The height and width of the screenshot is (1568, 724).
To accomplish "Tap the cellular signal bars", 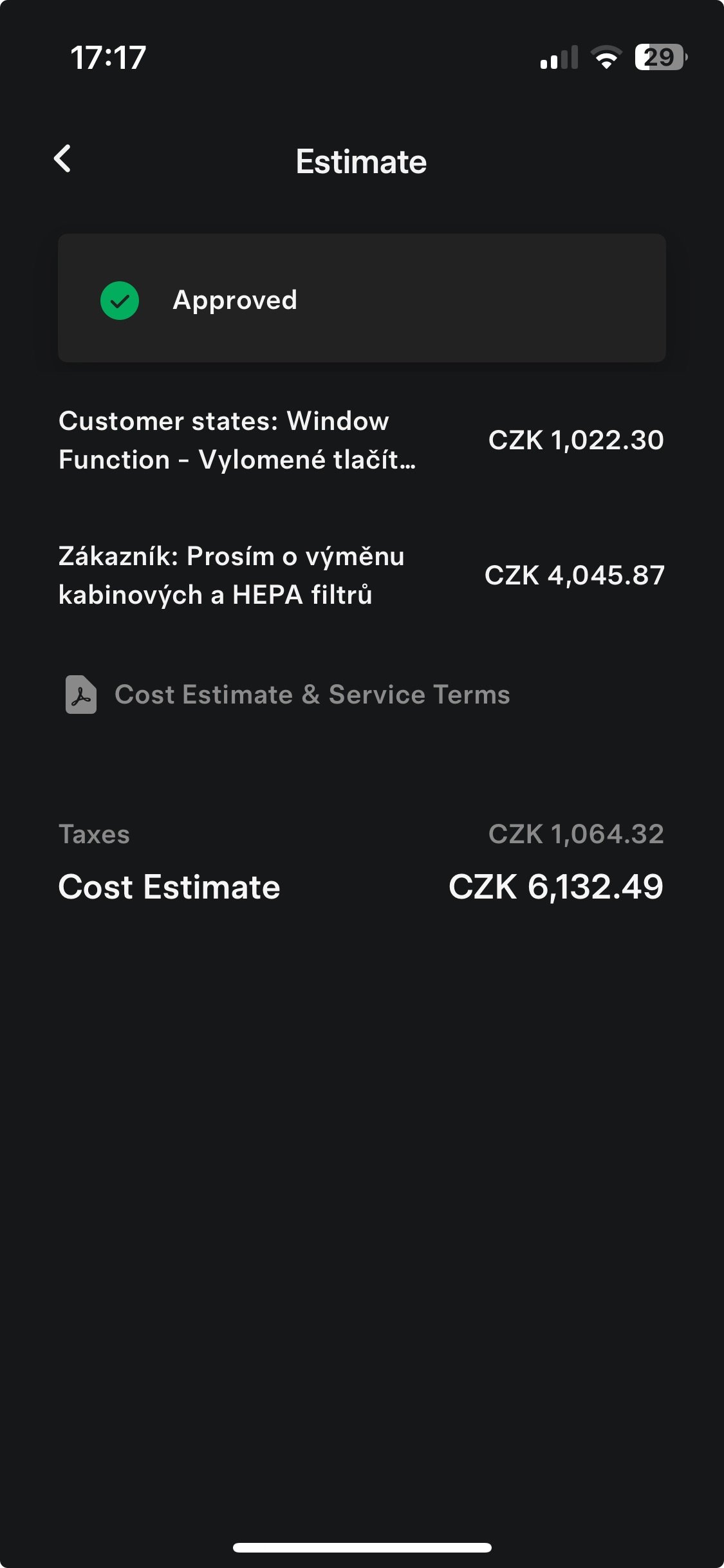I will point(559,57).
